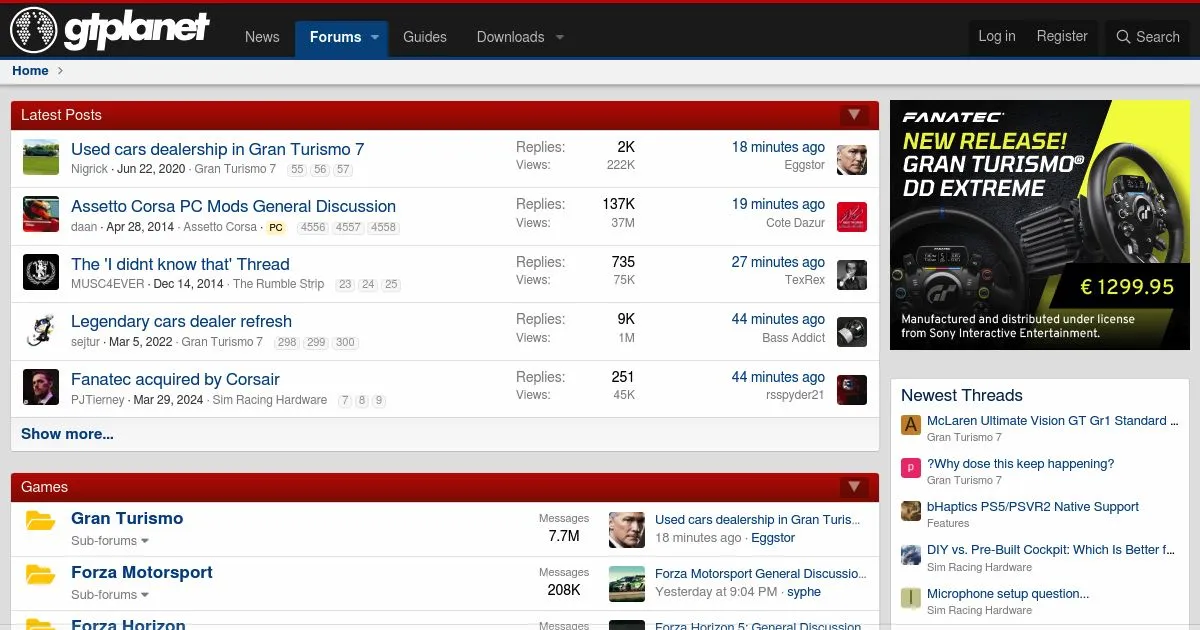This screenshot has width=1200, height=630.
Task: Expand Sub-forums under Gran Turismo
Action: pos(110,541)
